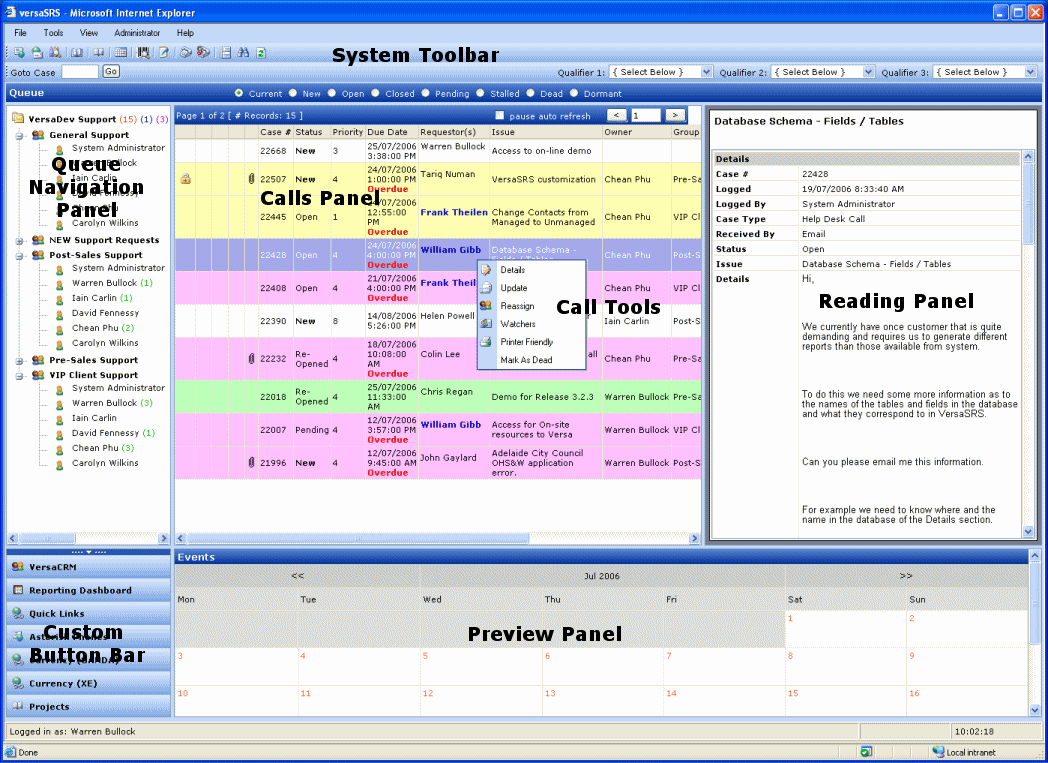Open the Administrator menu
1048x763 pixels.
[x=137, y=33]
